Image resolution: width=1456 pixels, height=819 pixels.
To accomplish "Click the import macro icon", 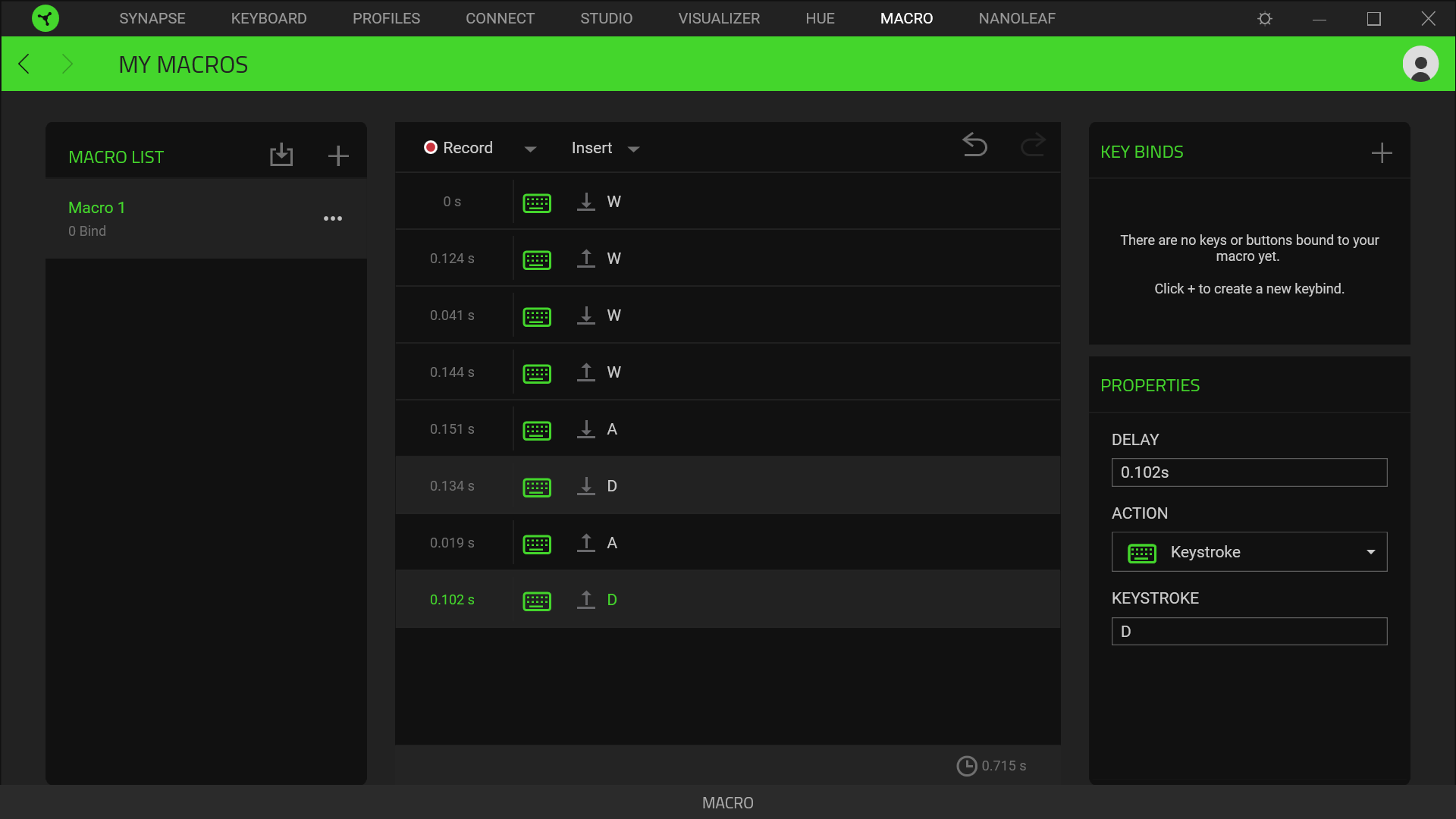I will click(x=281, y=155).
